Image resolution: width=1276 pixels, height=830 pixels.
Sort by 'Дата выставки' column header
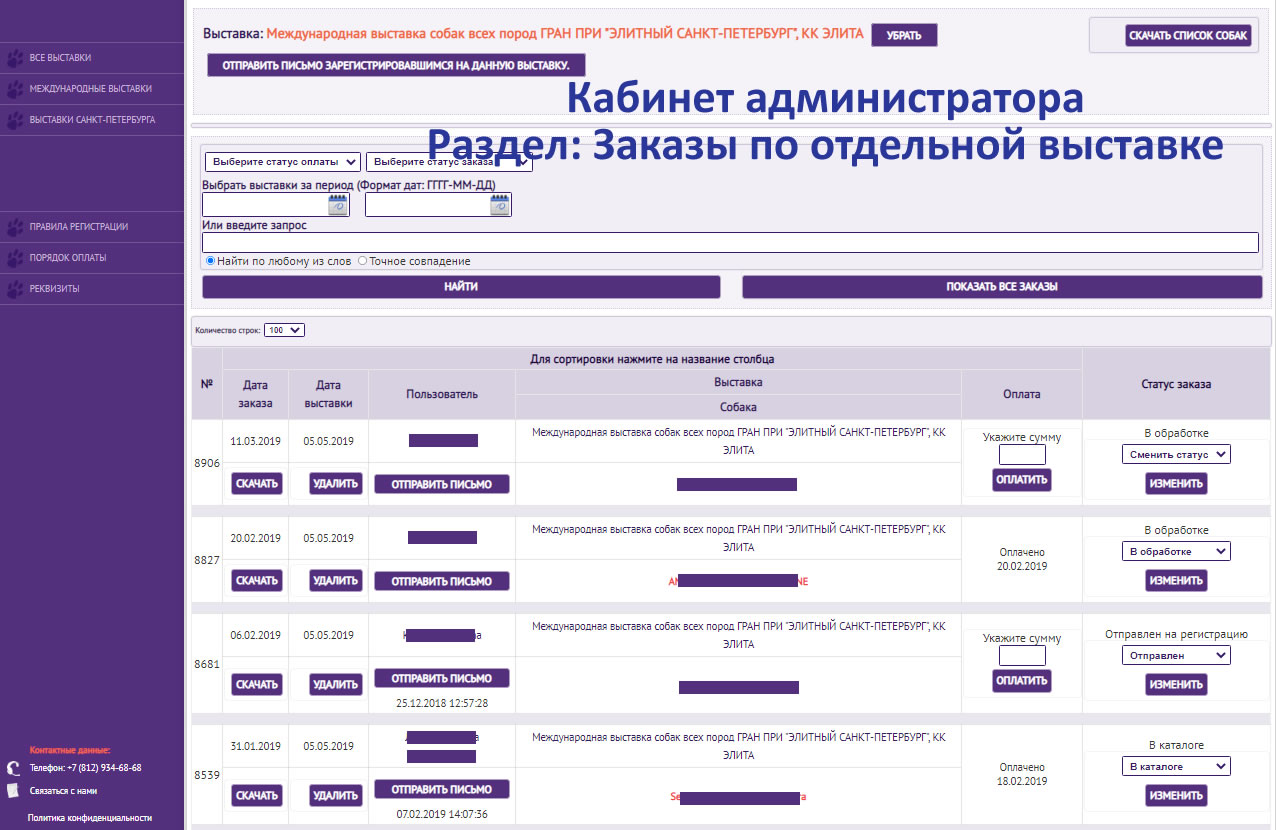(328, 394)
